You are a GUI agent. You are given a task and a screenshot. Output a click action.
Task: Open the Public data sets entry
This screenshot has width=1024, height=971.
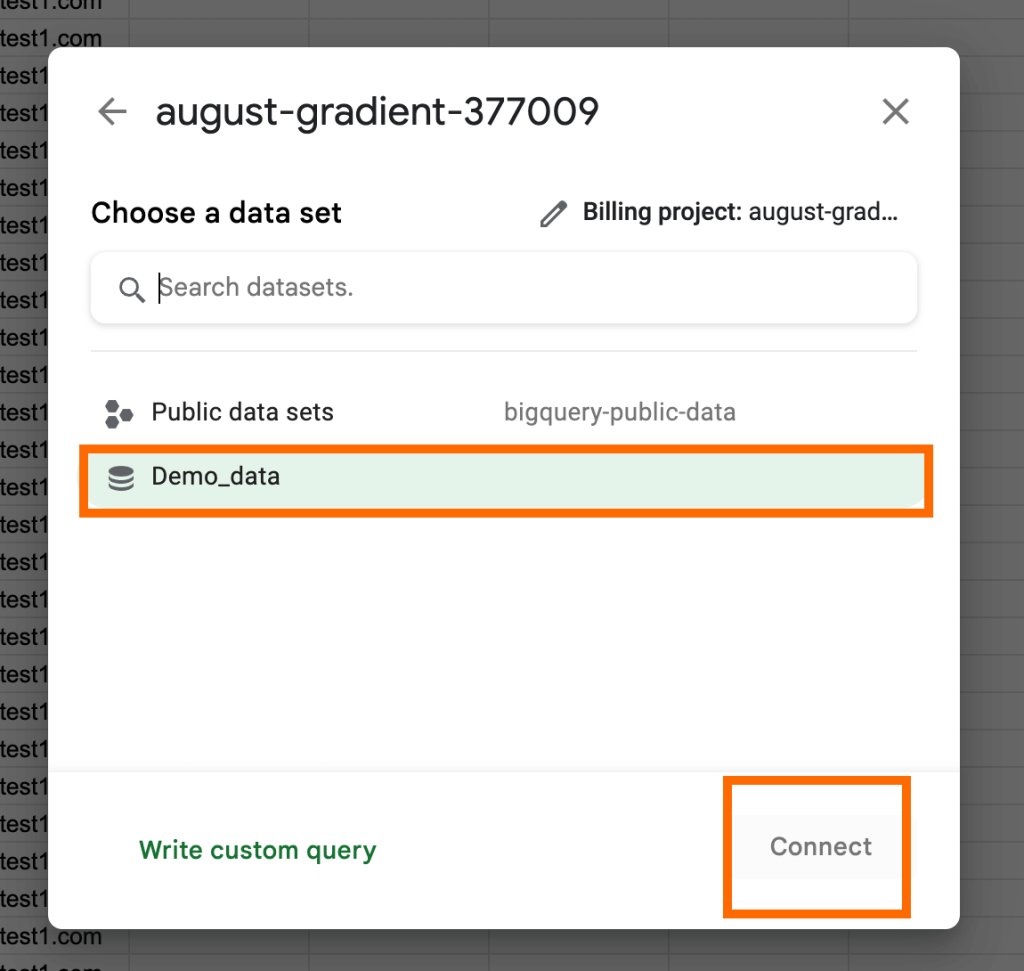pos(504,413)
